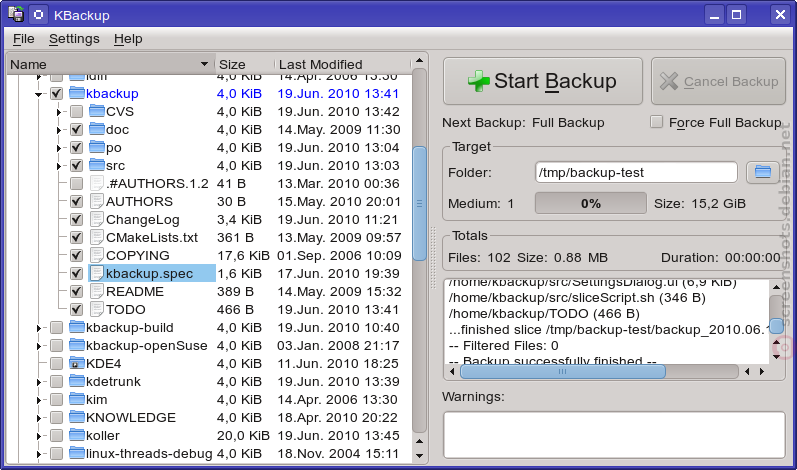Viewport: 797px width, 470px height.
Task: Sort by Last Modified column header
Action: [x=343, y=65]
